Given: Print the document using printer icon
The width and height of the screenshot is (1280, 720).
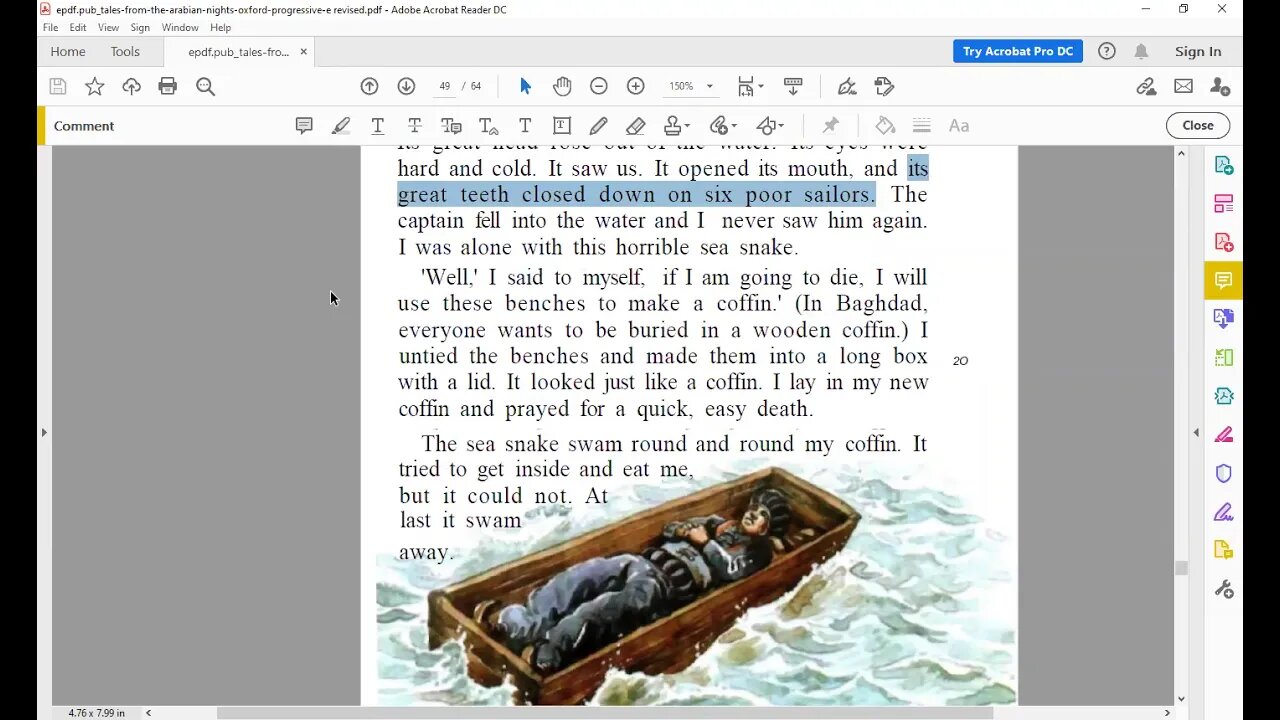Looking at the screenshot, I should tap(168, 86).
